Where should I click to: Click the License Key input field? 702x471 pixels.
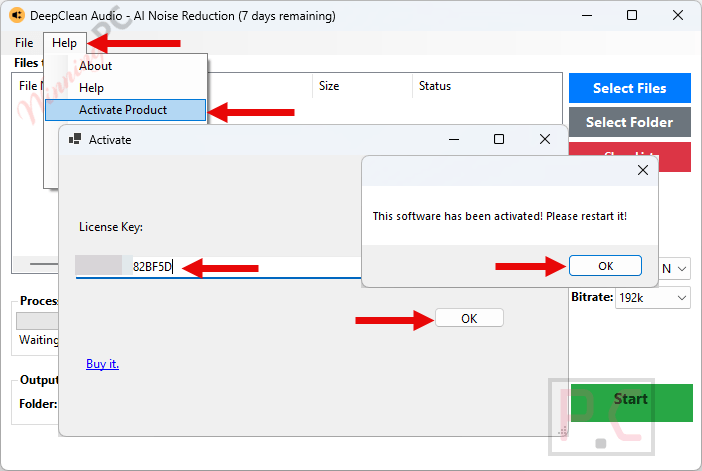(218, 267)
